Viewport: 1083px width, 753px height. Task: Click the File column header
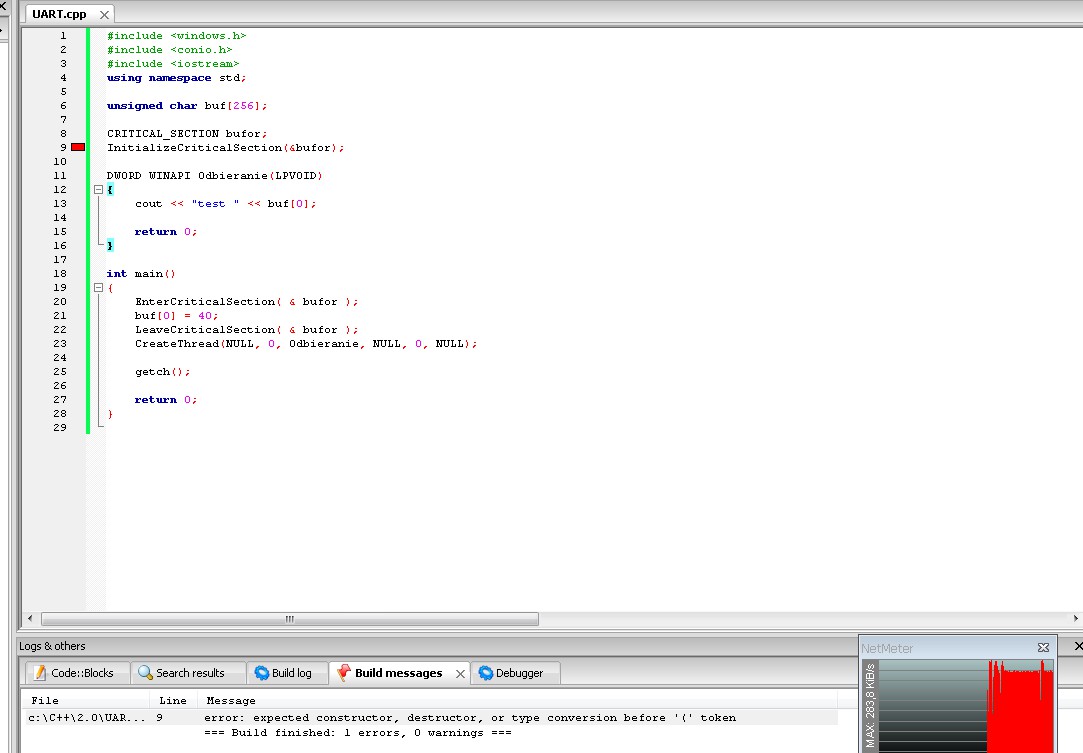(x=45, y=700)
